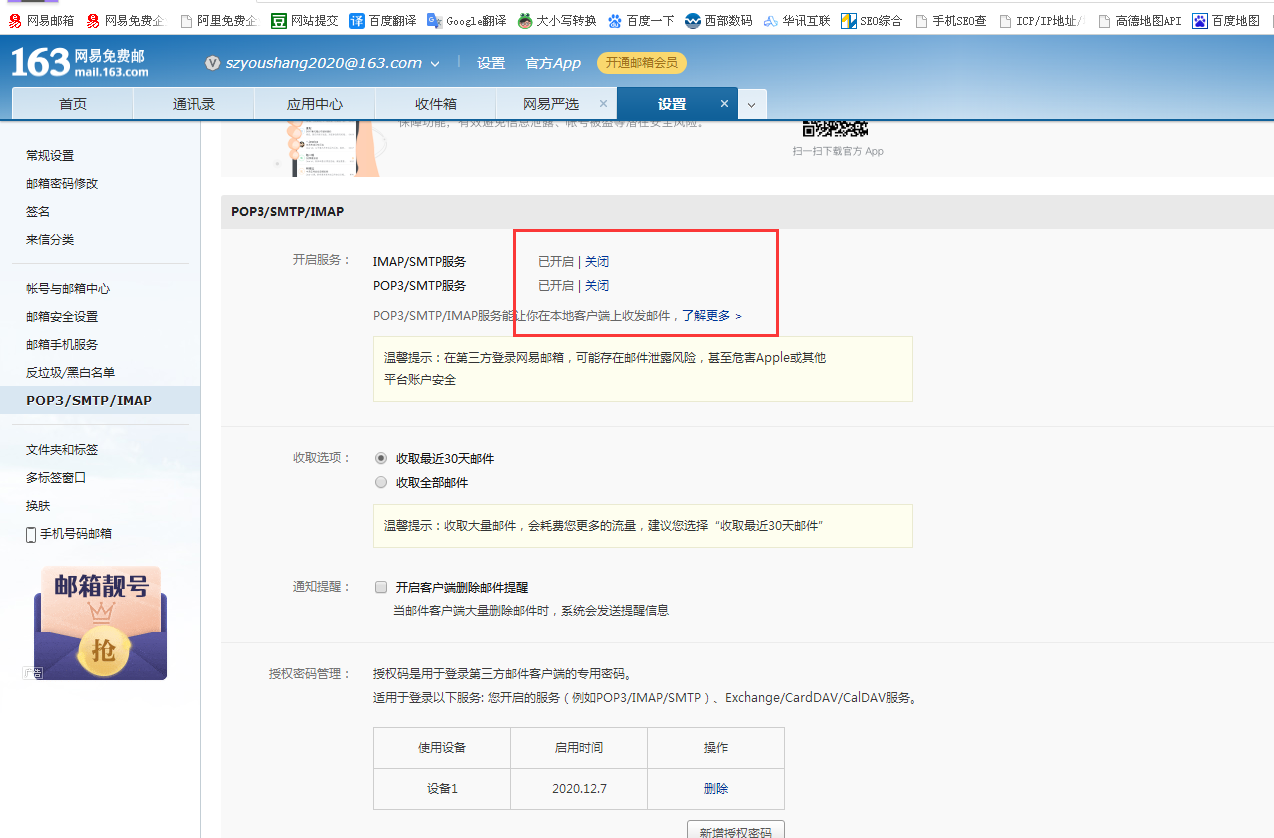Select 收取最近30天邮件 radio option
Viewport: 1274px width, 838px height.
pyautogui.click(x=380, y=458)
